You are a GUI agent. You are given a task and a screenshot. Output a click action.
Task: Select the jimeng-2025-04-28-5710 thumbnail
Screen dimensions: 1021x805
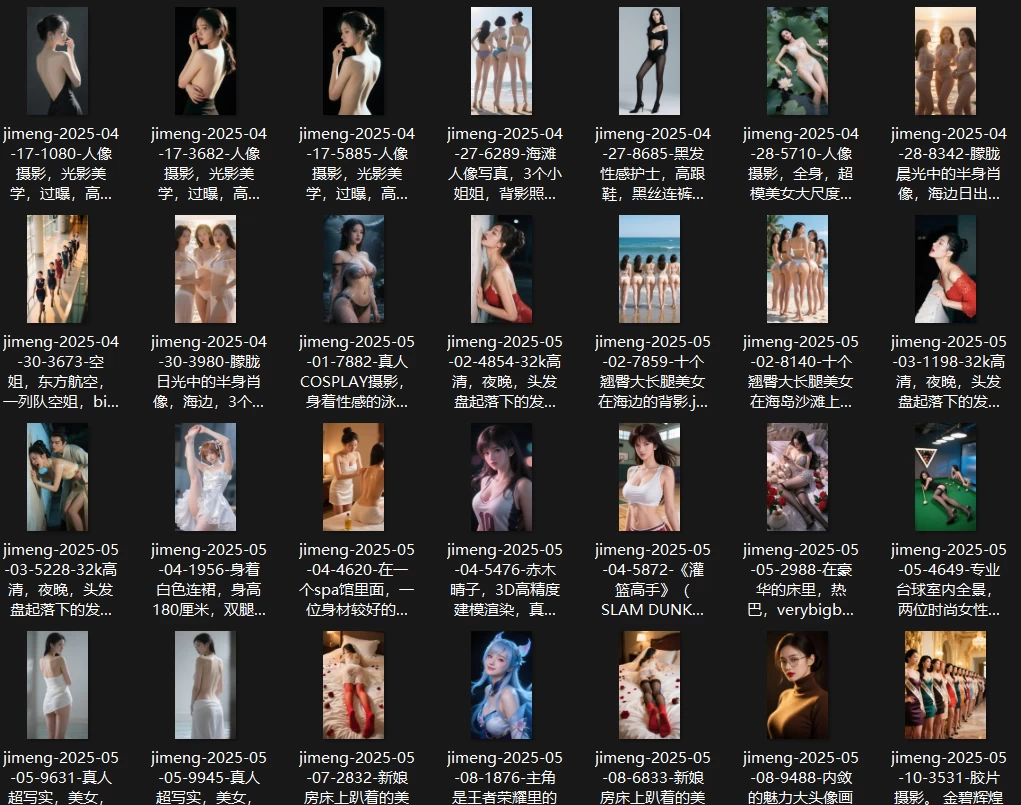tap(797, 61)
